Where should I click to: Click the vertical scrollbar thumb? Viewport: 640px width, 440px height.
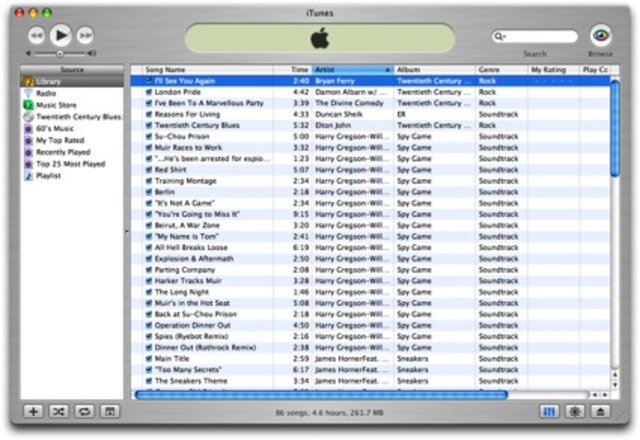[x=615, y=128]
